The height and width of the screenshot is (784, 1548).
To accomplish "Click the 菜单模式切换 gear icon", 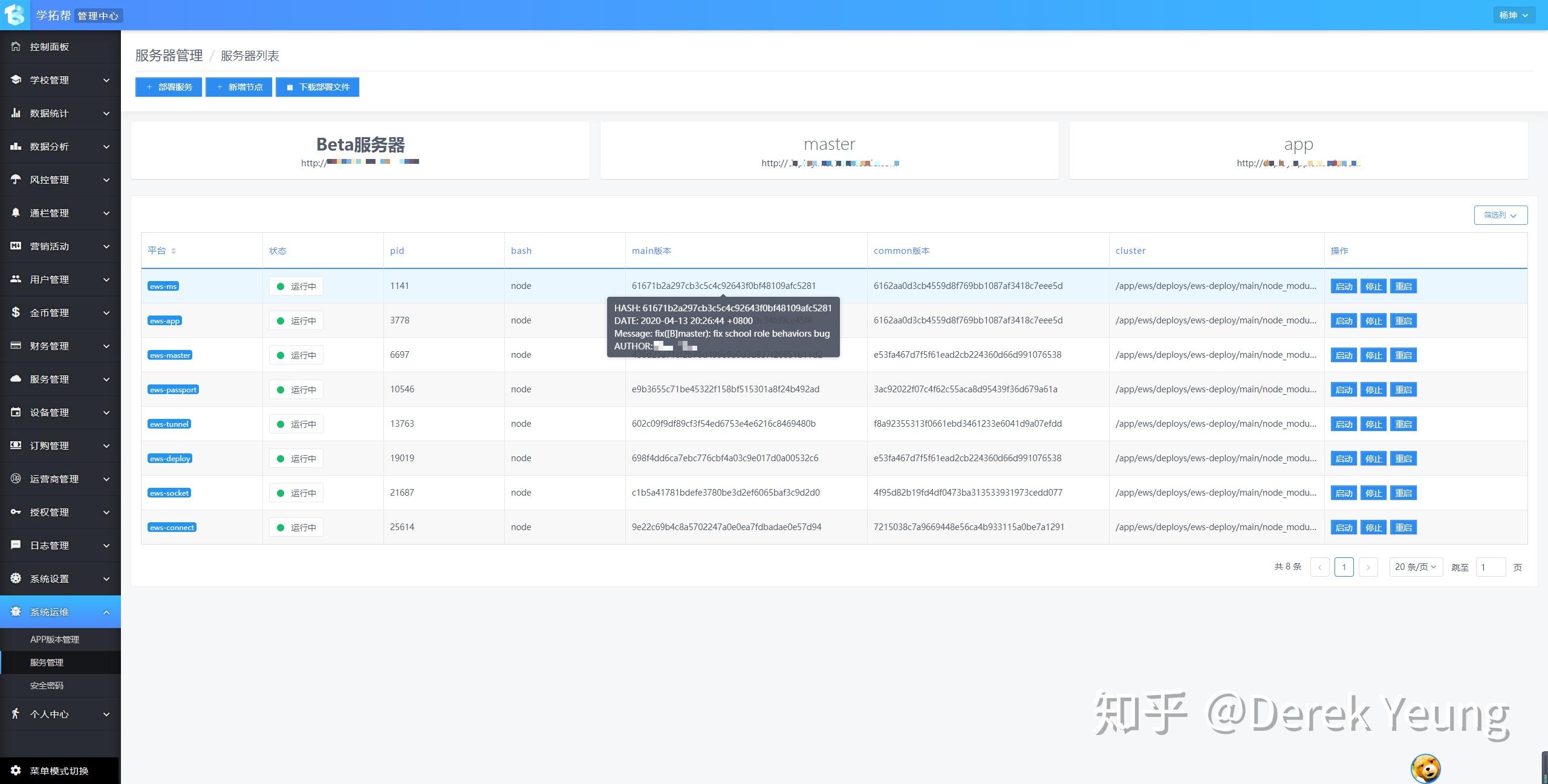I will pos(16,771).
